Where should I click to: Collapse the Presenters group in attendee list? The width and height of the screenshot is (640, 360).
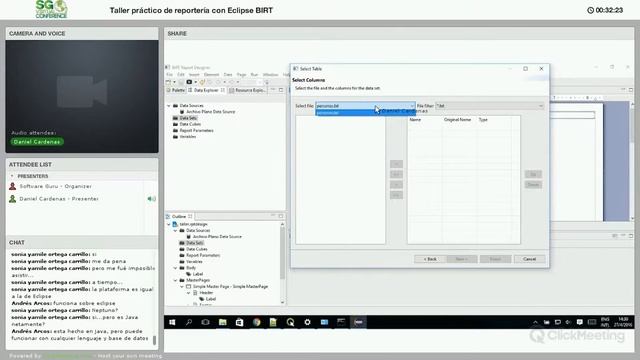12,176
